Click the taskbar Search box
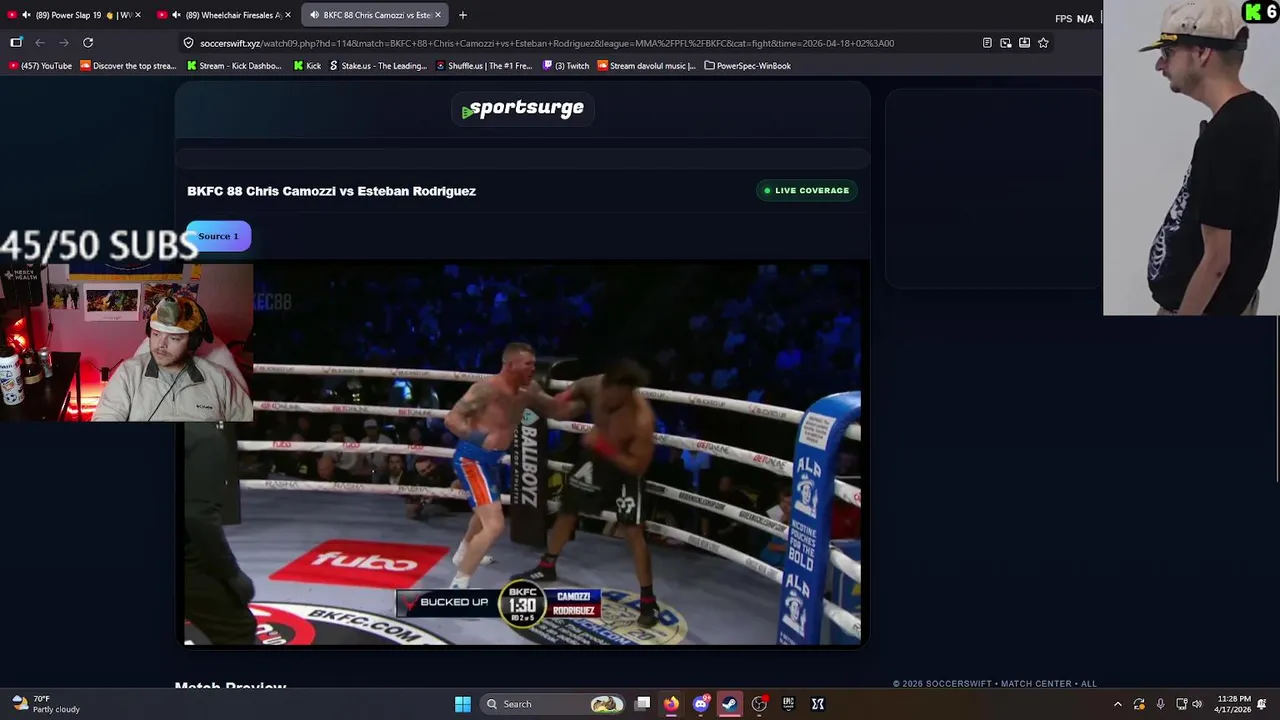The image size is (1280, 720). [x=552, y=704]
